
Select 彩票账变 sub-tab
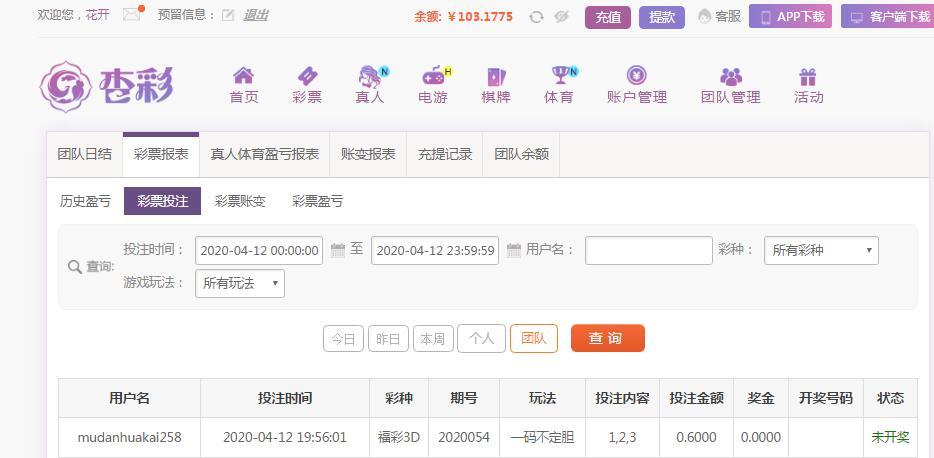239,201
